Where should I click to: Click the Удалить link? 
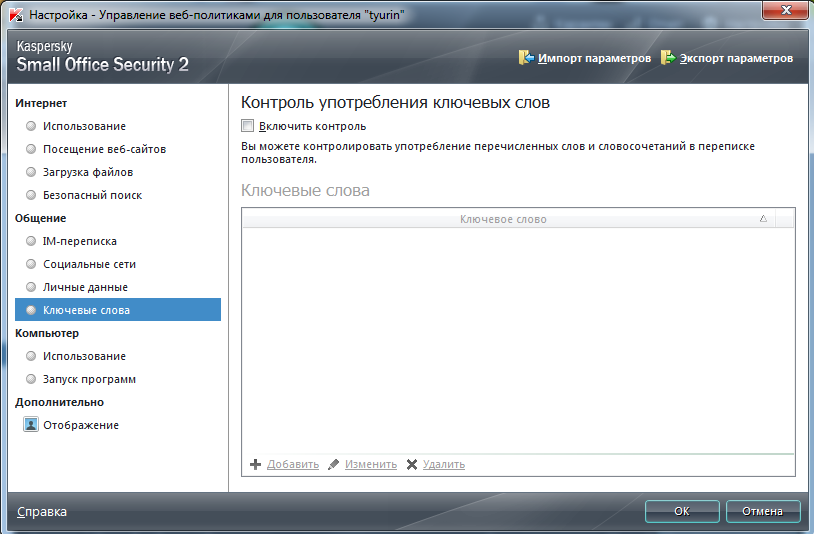[444, 464]
